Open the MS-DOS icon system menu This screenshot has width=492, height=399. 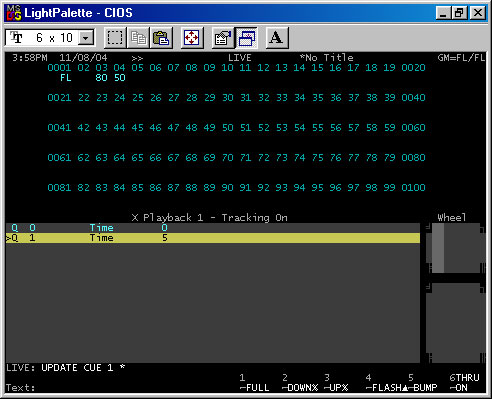pyautogui.click(x=14, y=13)
